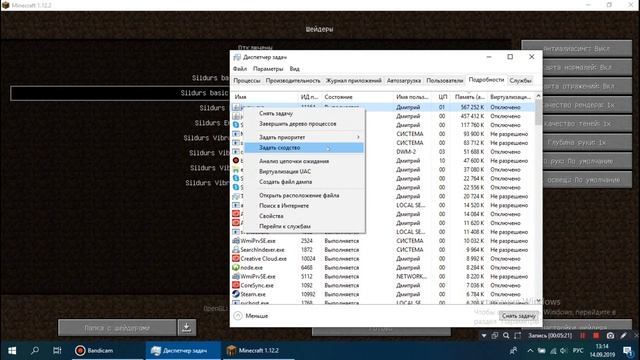Switch to the Процессы tab
Screen dimensions: 640x360
pyautogui.click(x=247, y=80)
